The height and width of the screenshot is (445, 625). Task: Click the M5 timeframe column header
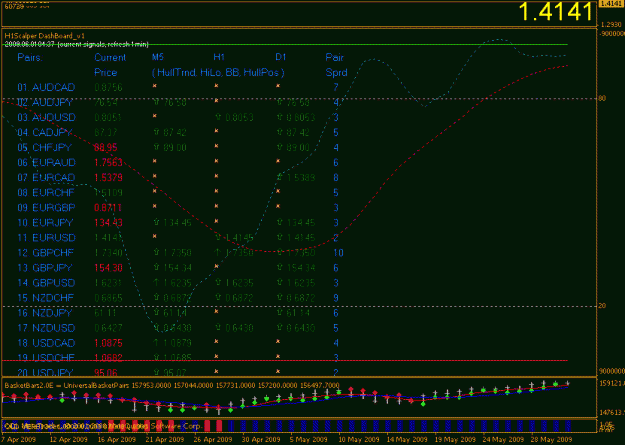pyautogui.click(x=158, y=57)
